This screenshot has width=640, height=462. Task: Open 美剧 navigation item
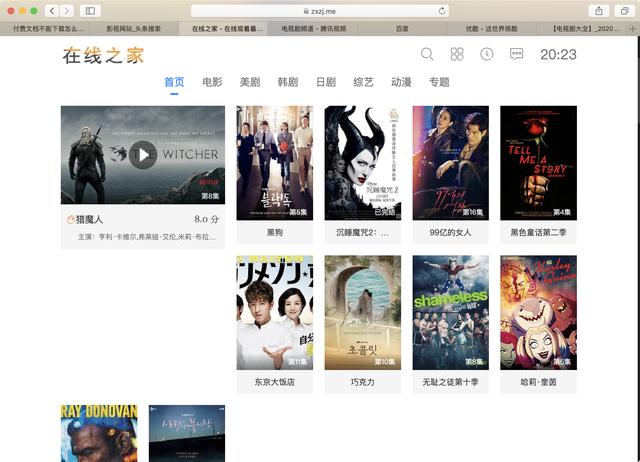[x=250, y=82]
